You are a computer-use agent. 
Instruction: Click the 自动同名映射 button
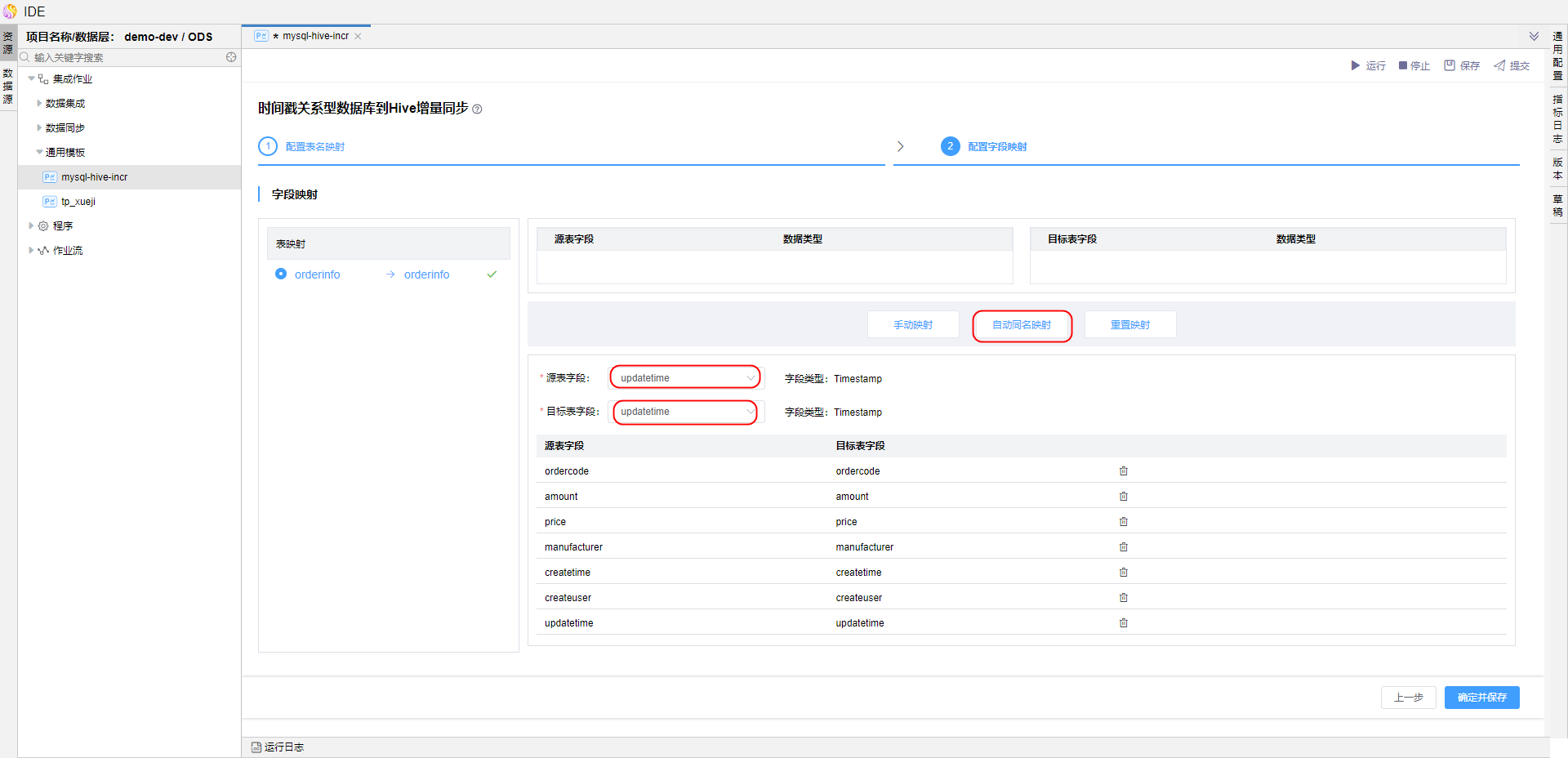[x=1022, y=325]
